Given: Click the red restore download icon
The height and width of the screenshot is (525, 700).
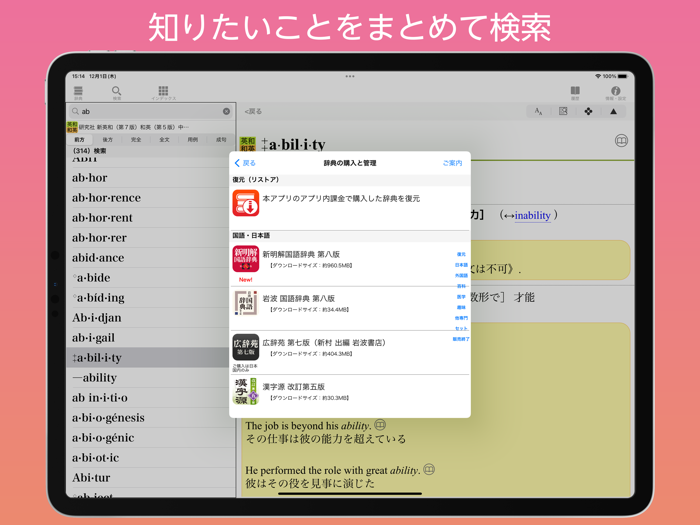Looking at the screenshot, I should [246, 203].
